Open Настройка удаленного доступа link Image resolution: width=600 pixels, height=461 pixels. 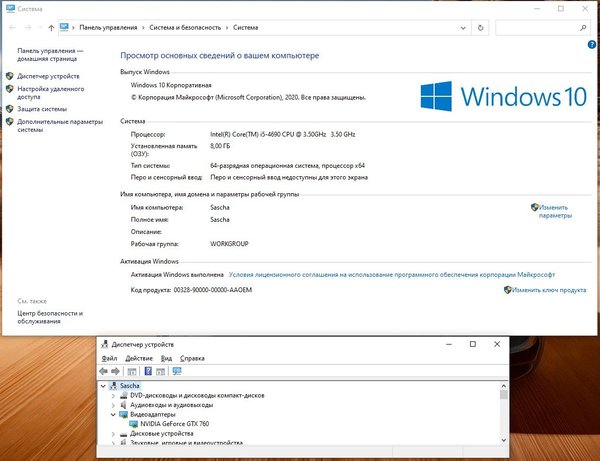51,93
